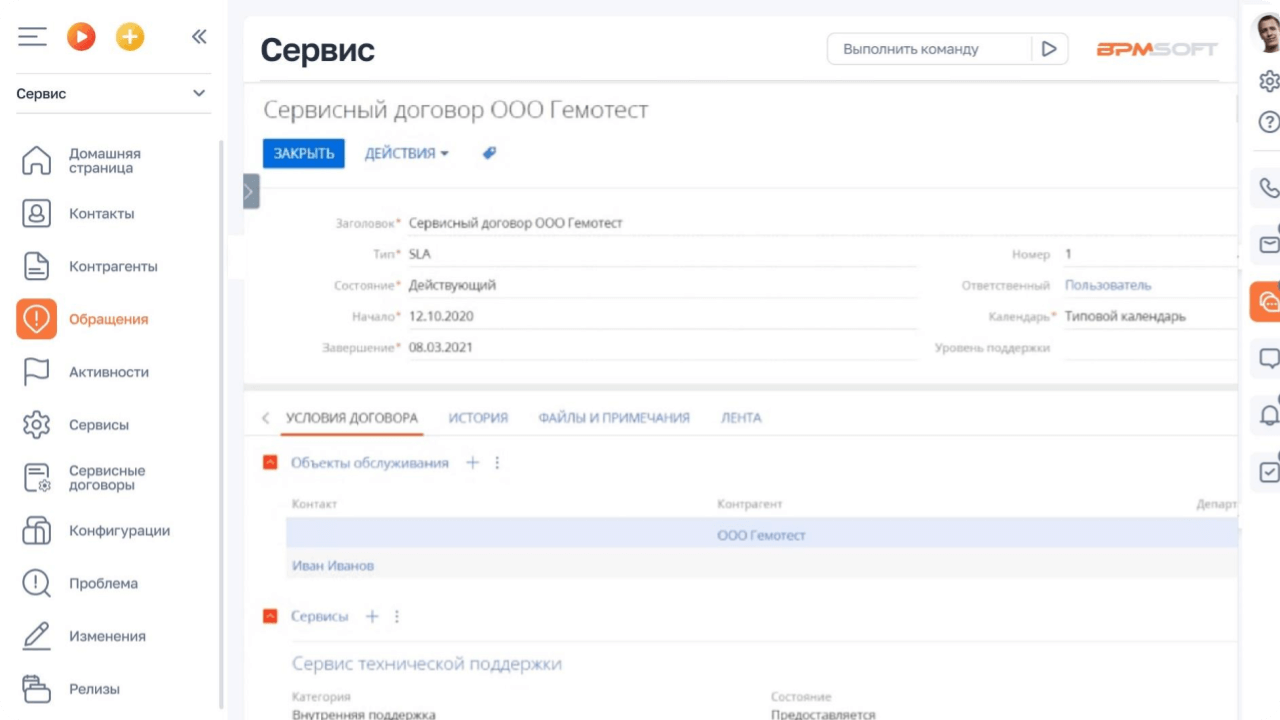Viewport: 1280px width, 720px height.
Task: Open the Изменения section
Action: [x=106, y=636]
